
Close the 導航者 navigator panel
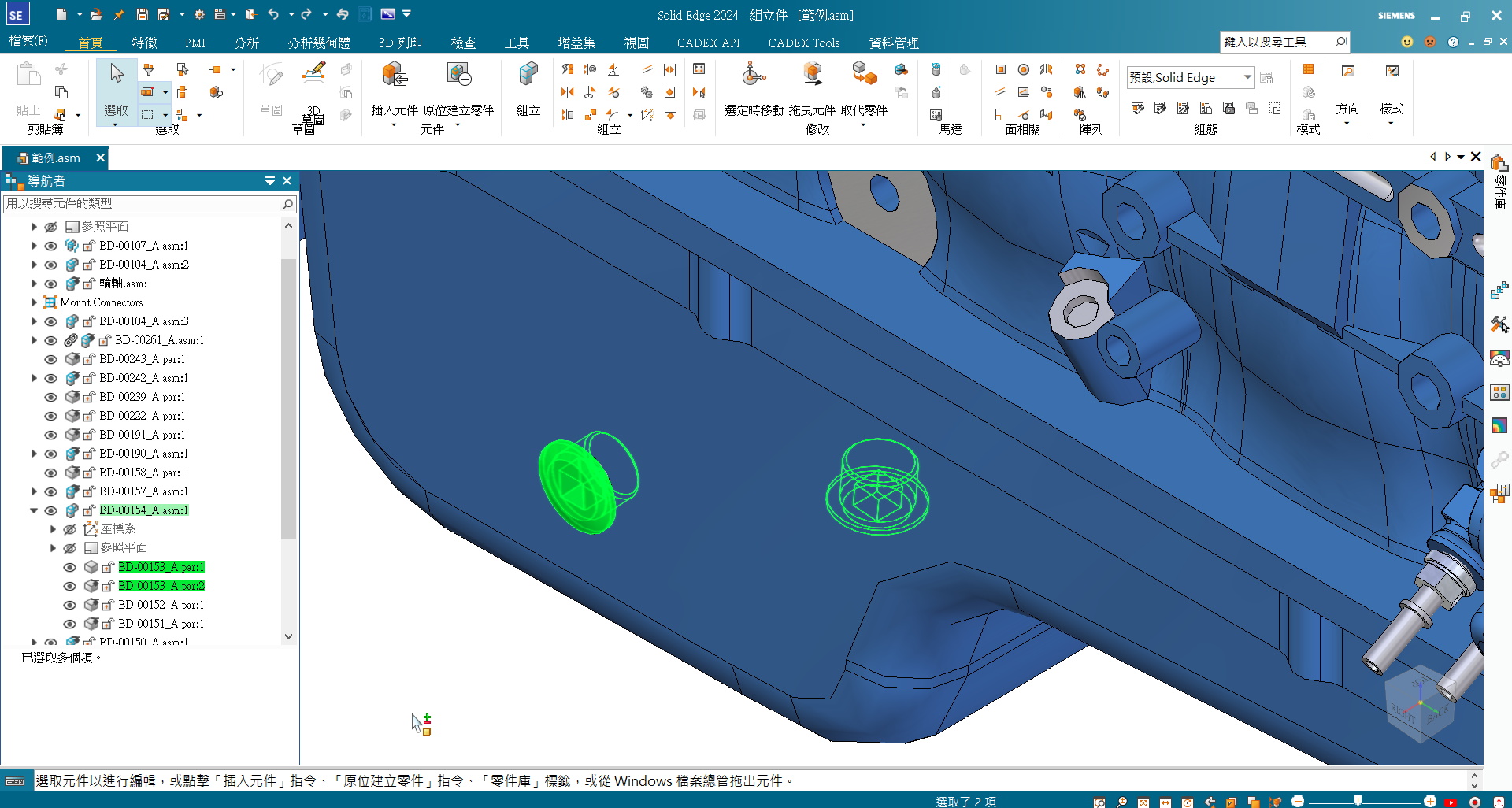(x=287, y=181)
